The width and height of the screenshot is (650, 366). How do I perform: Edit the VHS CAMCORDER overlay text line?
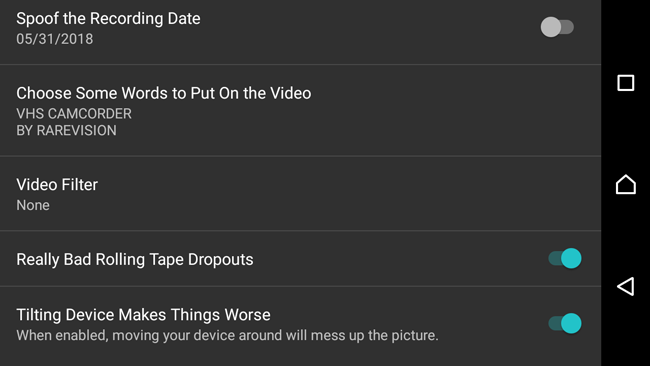[x=74, y=114]
